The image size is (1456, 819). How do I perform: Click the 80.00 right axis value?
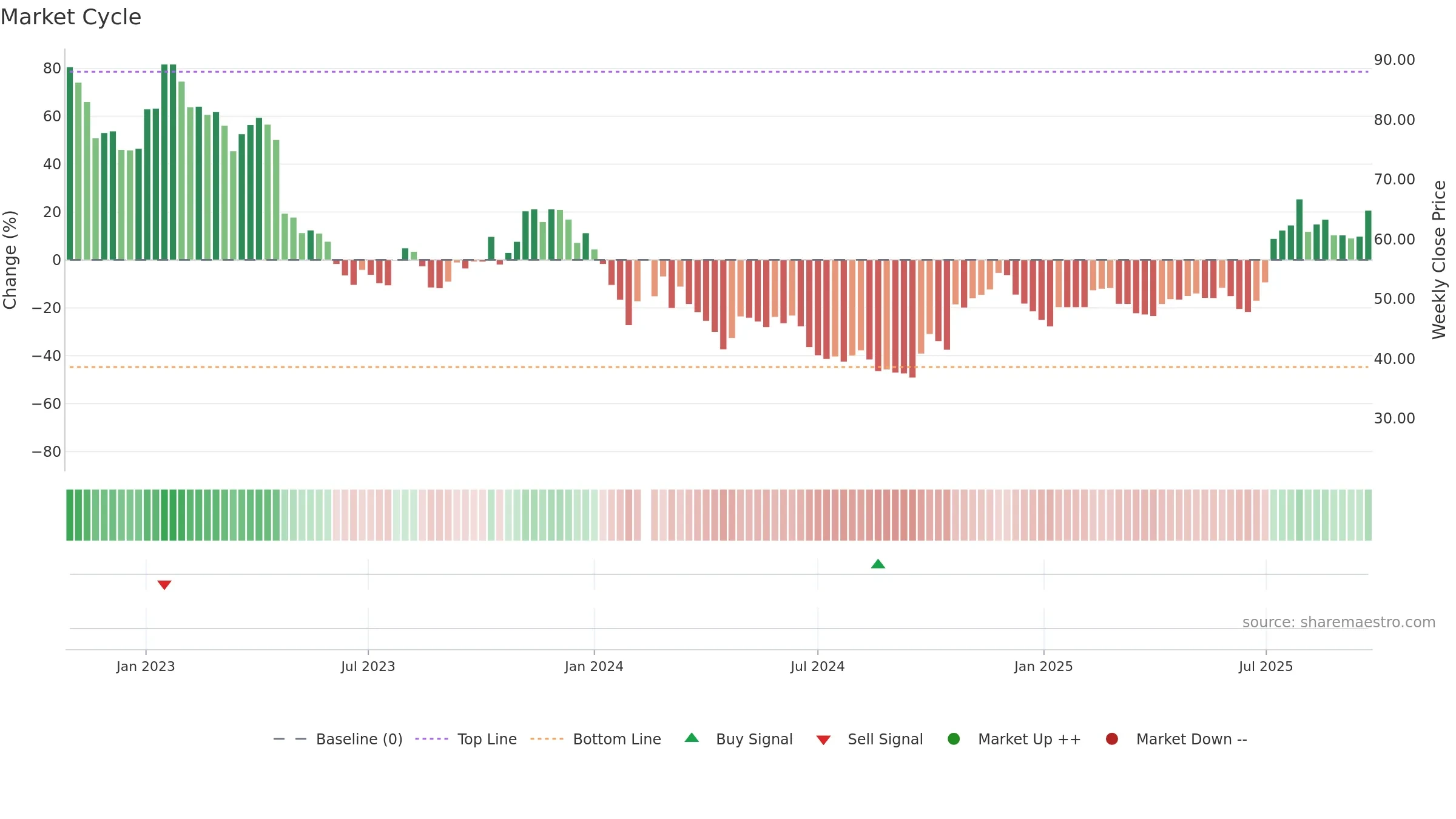coord(1394,120)
